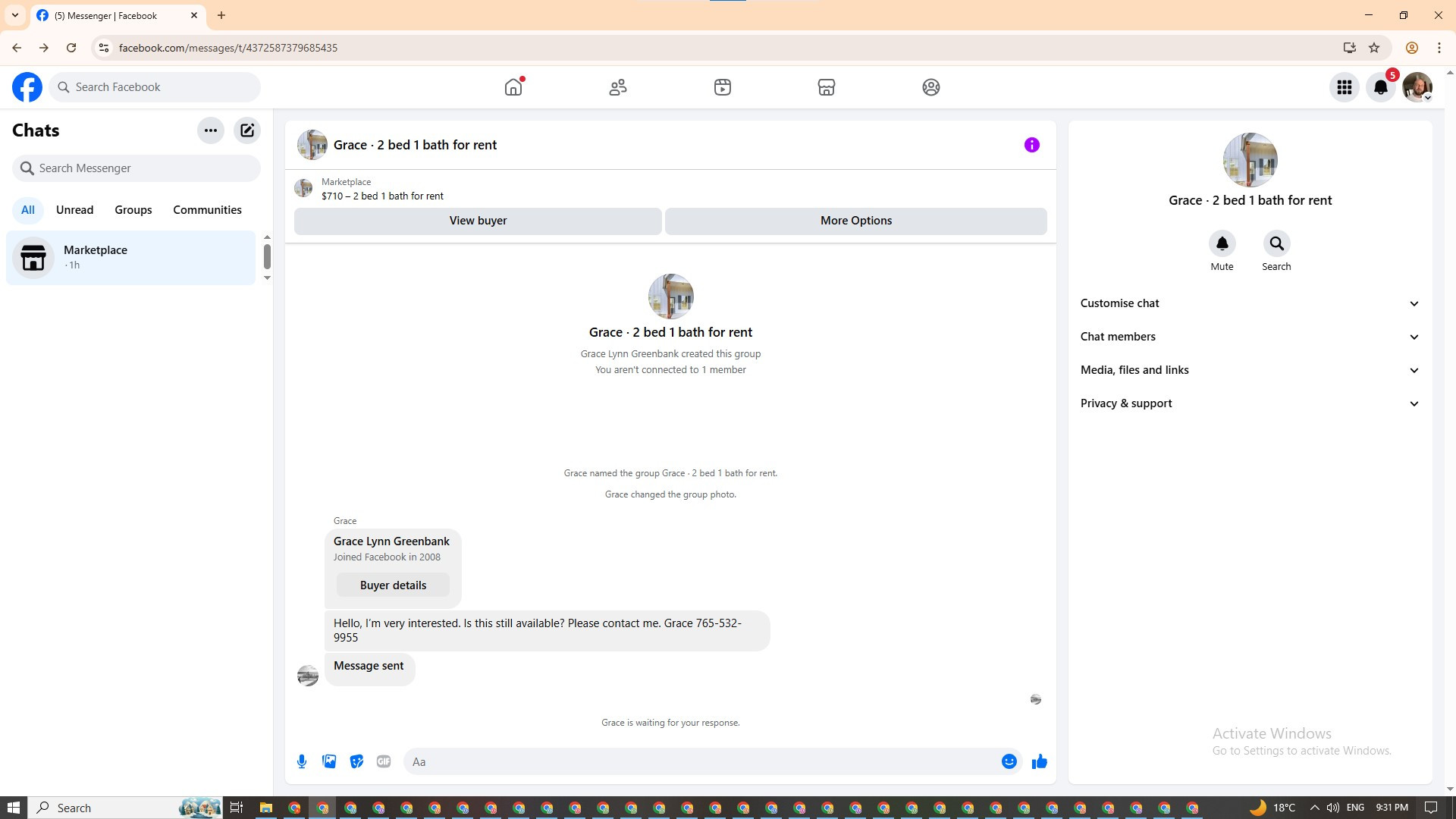
Task: Open the sticker picker icon
Action: click(356, 761)
